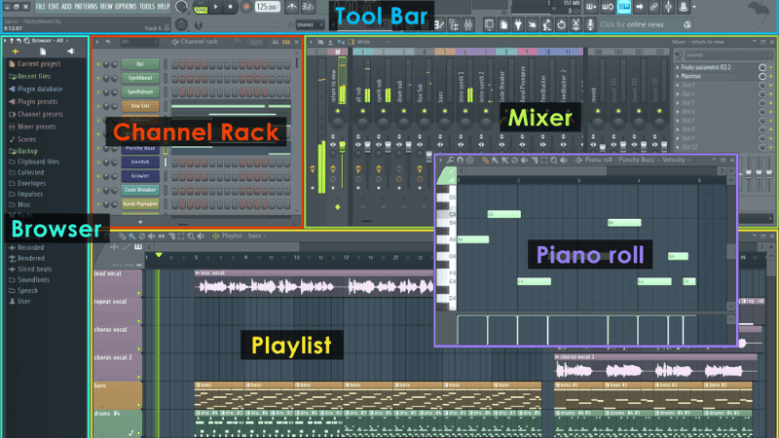Image resolution: width=779 pixels, height=438 pixels.
Task: Click the Record button in the transport
Action: [244, 7]
